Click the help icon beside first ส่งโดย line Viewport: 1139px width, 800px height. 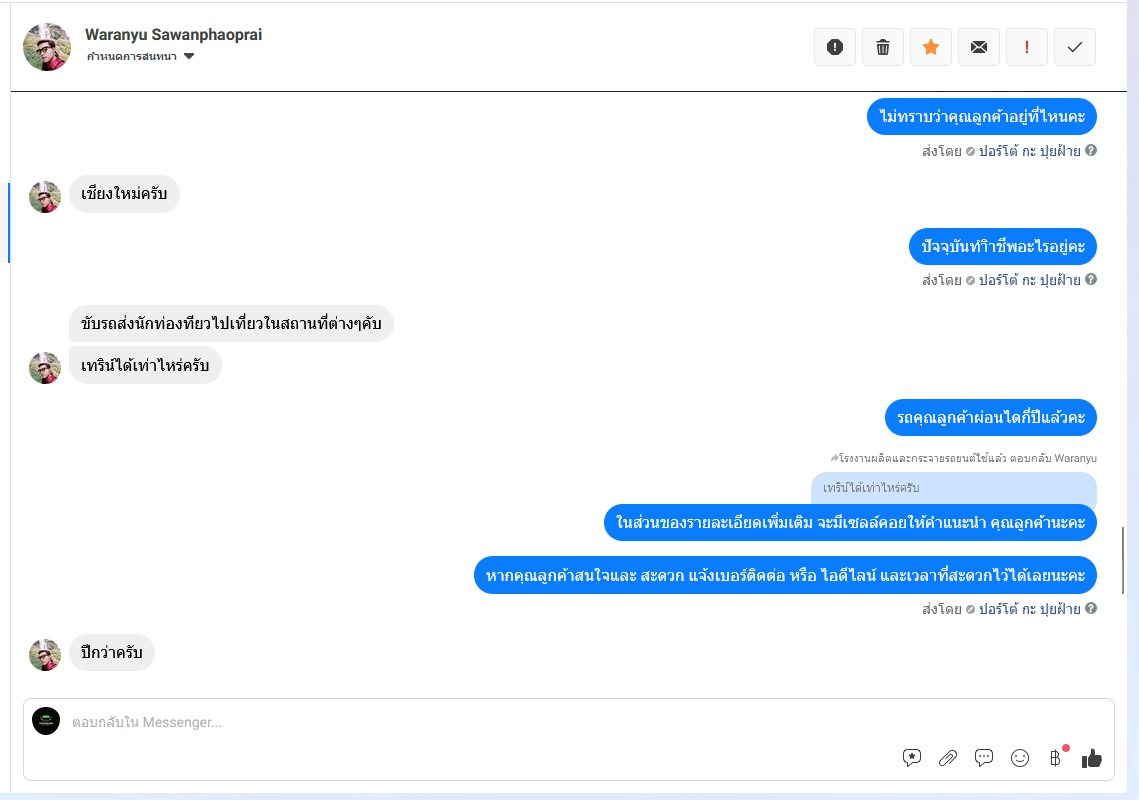[x=1090, y=150]
